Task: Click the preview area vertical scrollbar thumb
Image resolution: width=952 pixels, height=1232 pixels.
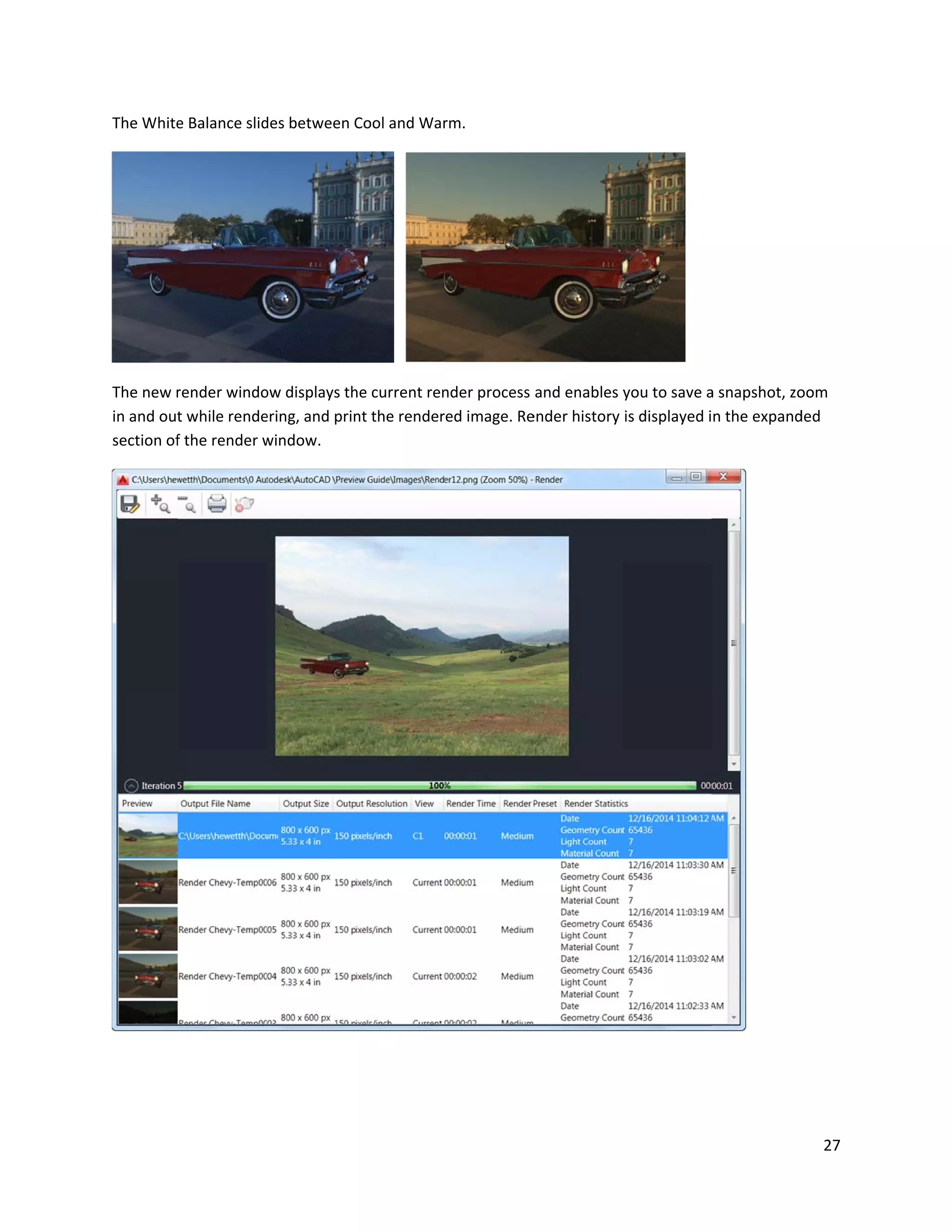Action: point(734,643)
